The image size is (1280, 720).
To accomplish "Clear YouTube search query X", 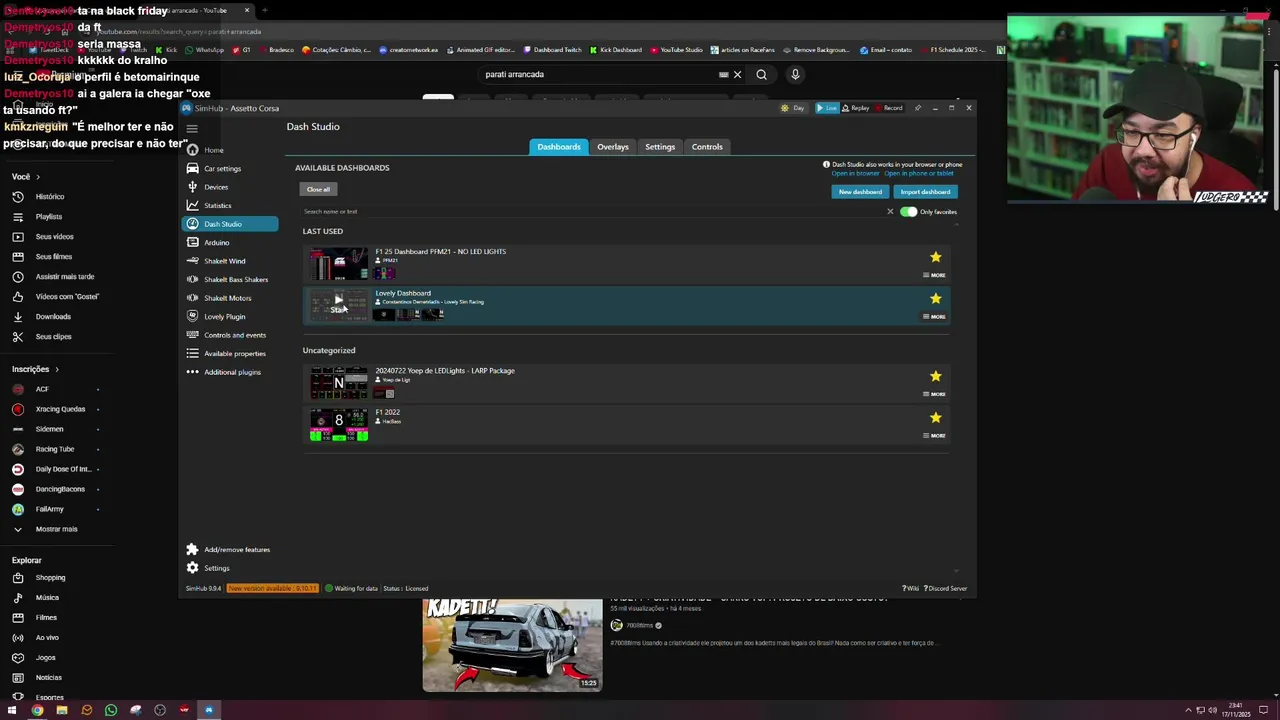I will click(738, 74).
